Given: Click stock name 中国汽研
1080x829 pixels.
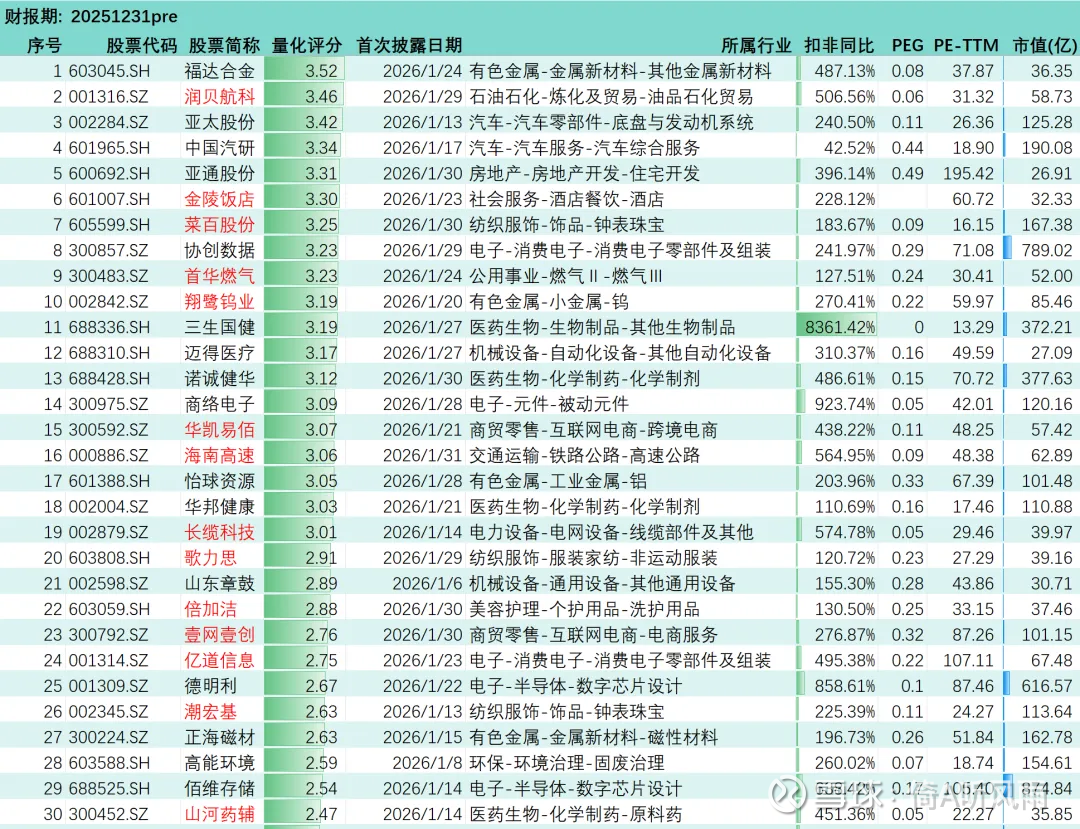Looking at the screenshot, I should (220, 148).
